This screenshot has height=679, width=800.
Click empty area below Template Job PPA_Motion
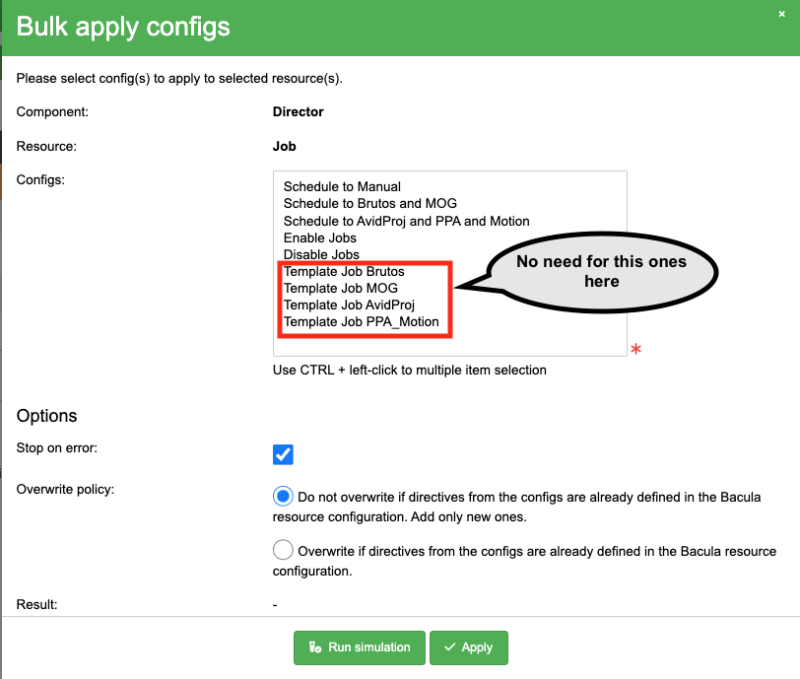click(x=450, y=346)
